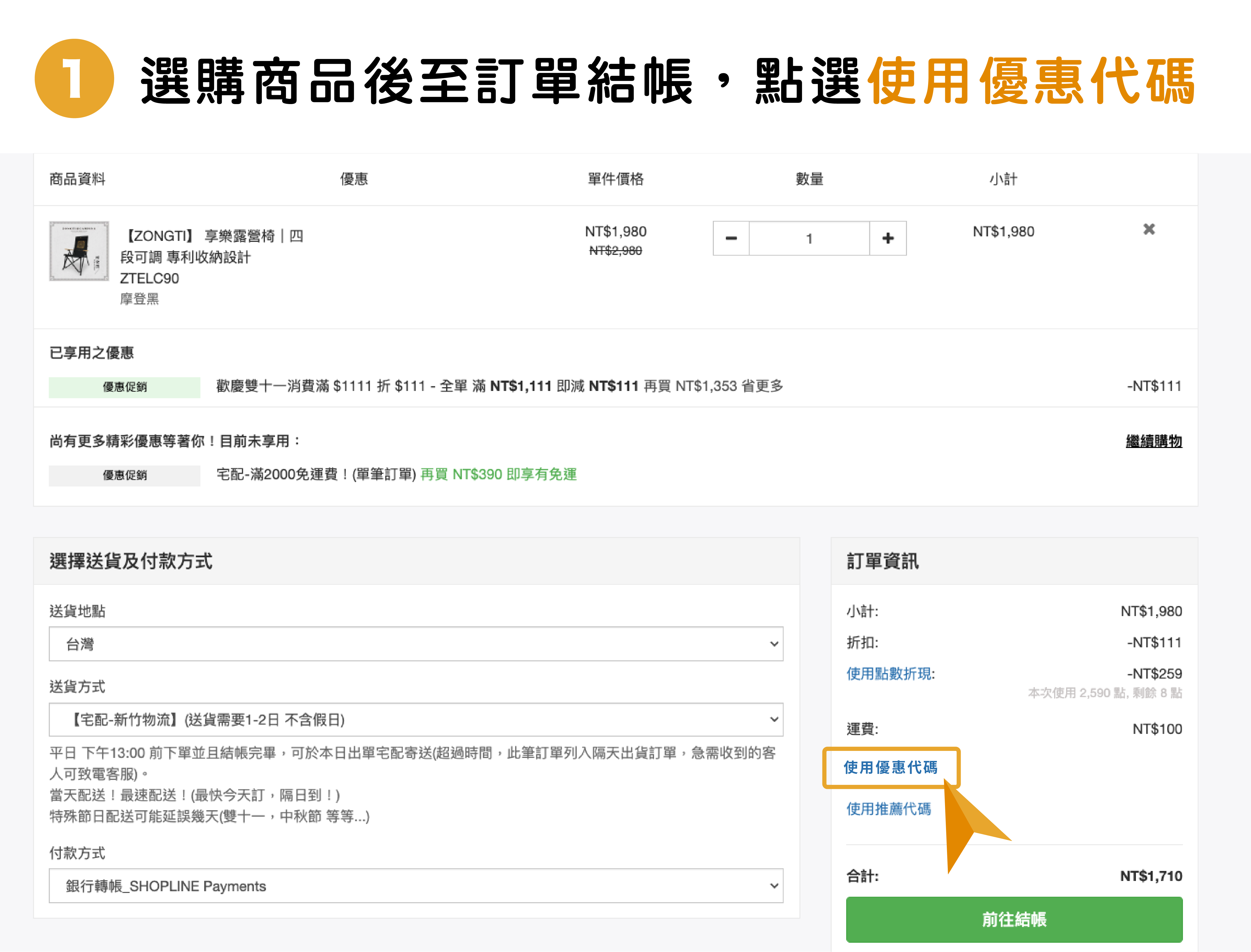Click the camping chair product thumbnail

click(79, 251)
